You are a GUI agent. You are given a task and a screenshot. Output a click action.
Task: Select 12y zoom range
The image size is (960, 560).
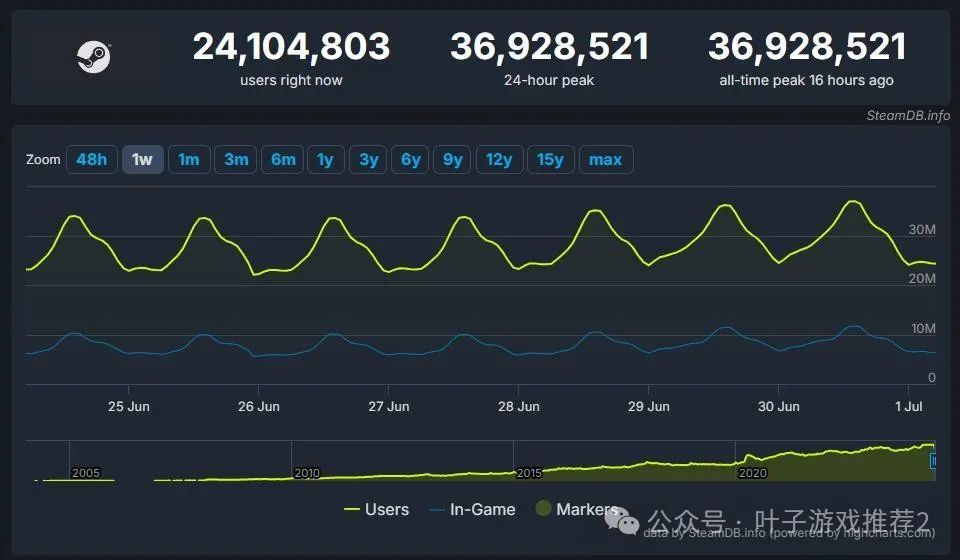(500, 160)
